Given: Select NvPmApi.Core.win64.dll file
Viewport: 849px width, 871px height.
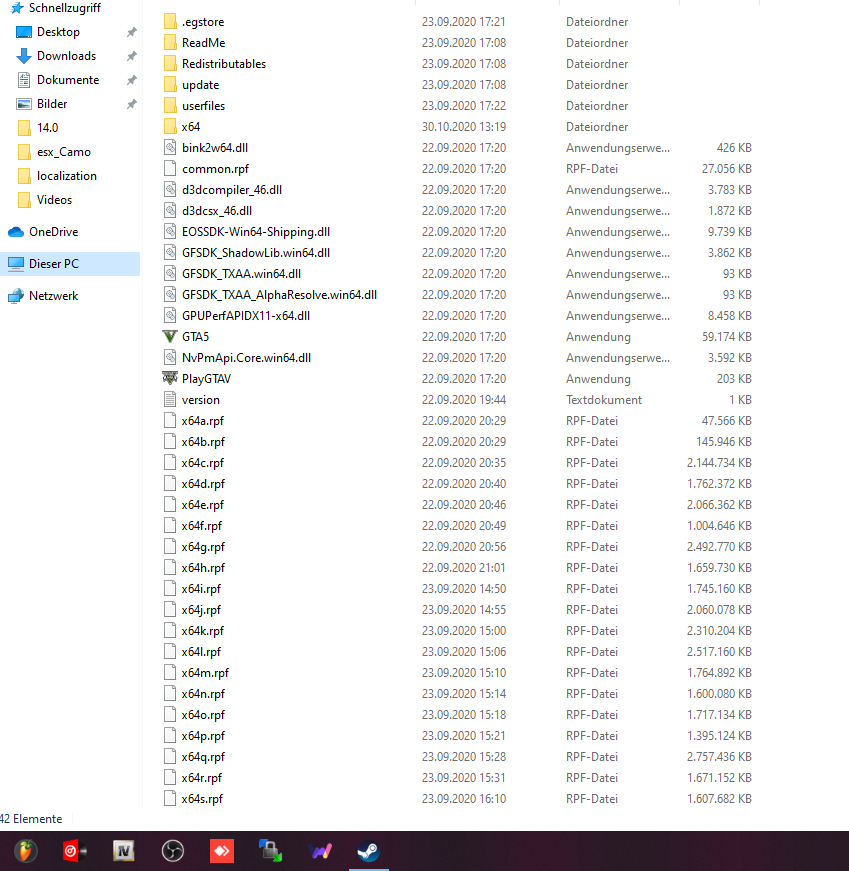Looking at the screenshot, I should tap(246, 358).
